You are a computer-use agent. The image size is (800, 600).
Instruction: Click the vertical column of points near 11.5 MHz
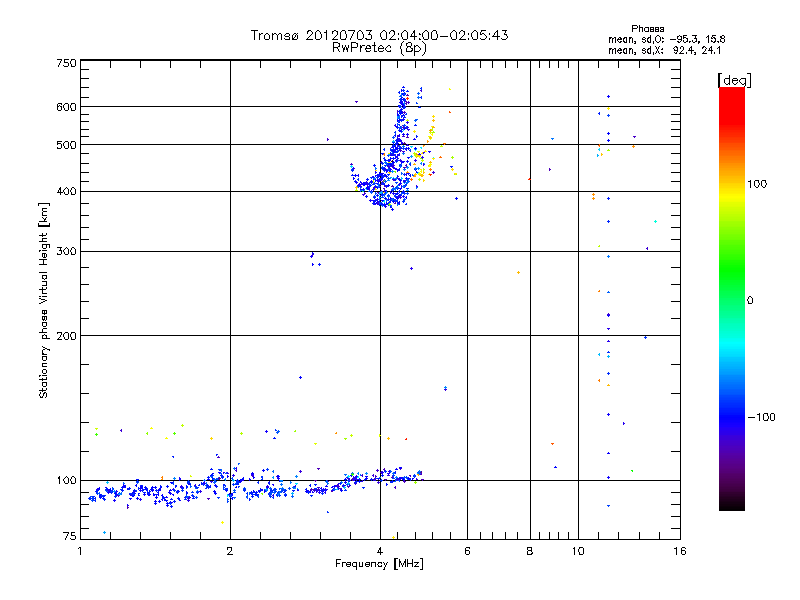[x=608, y=301]
